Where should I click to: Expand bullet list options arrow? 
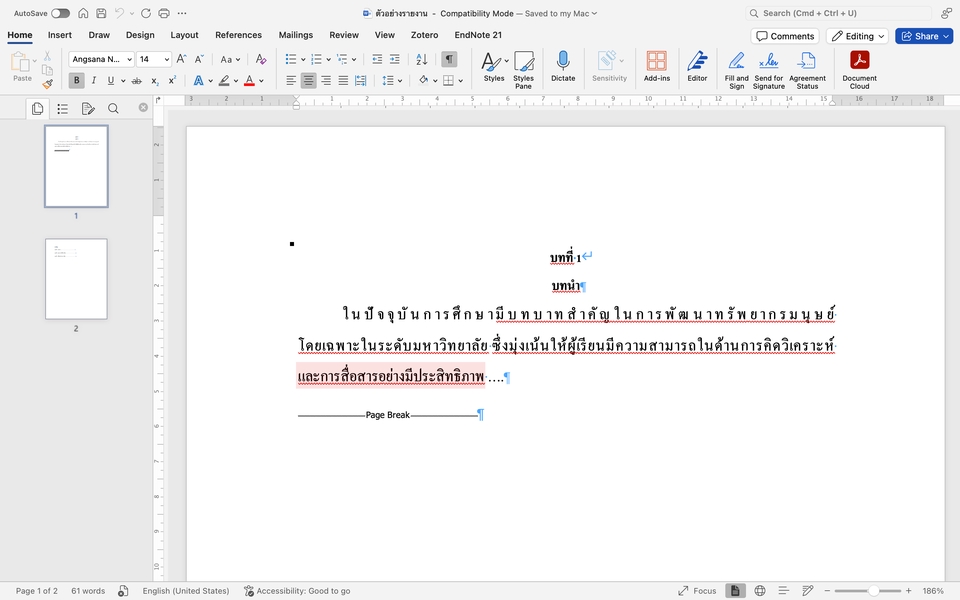click(303, 59)
